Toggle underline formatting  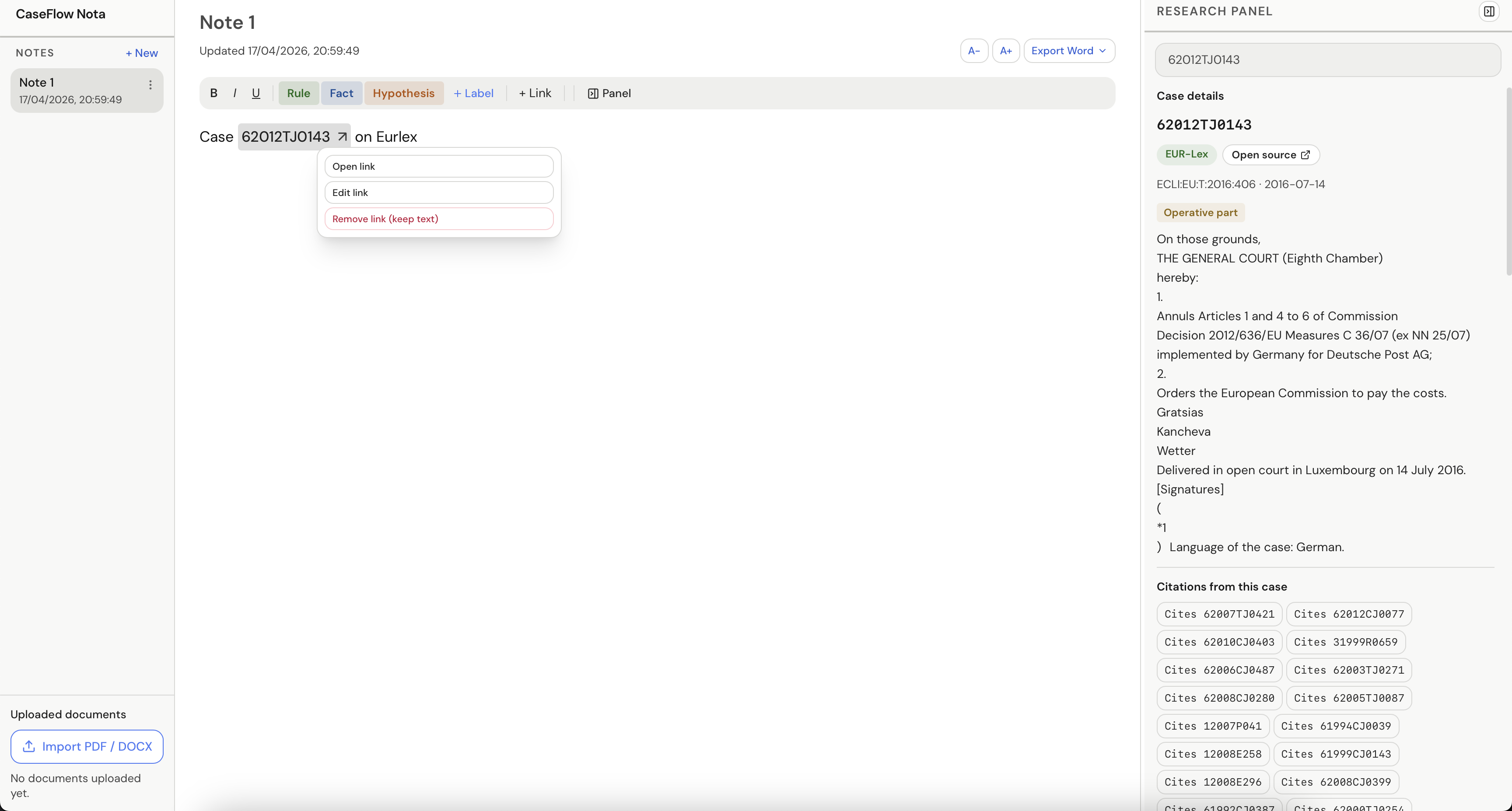pyautogui.click(x=255, y=93)
